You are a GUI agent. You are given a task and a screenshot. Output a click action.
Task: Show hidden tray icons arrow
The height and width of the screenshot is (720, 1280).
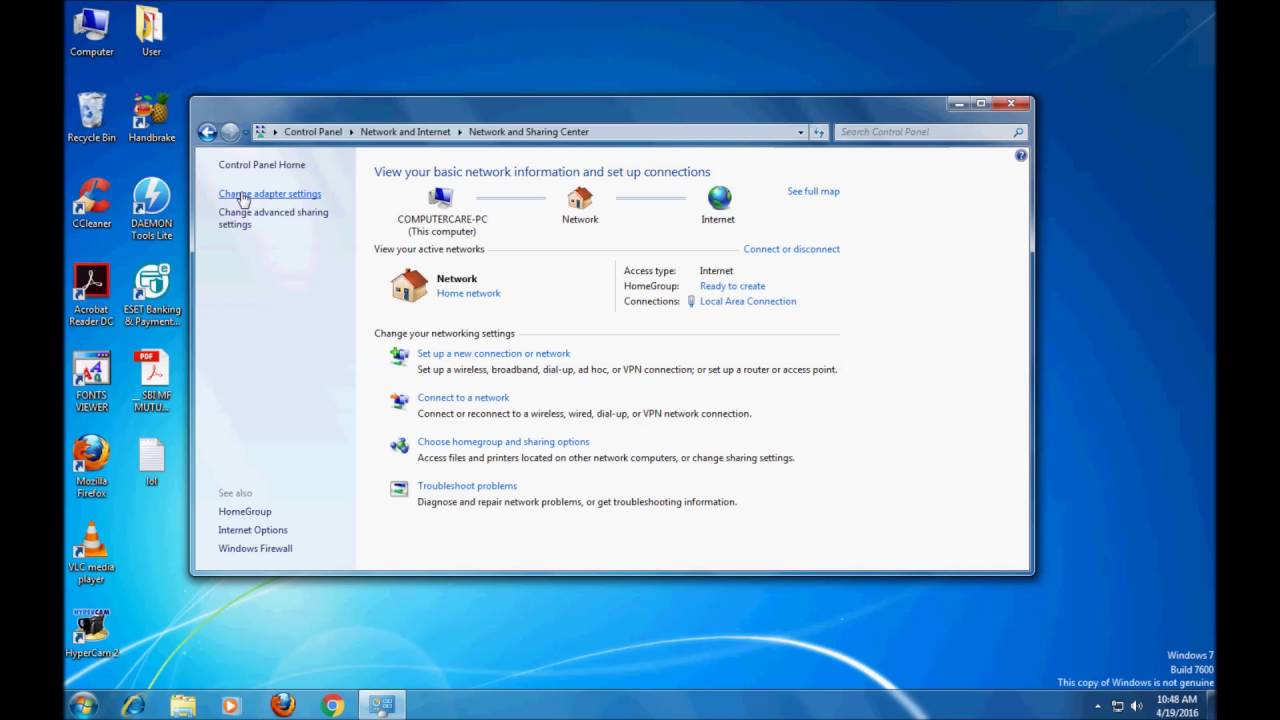tap(1098, 706)
